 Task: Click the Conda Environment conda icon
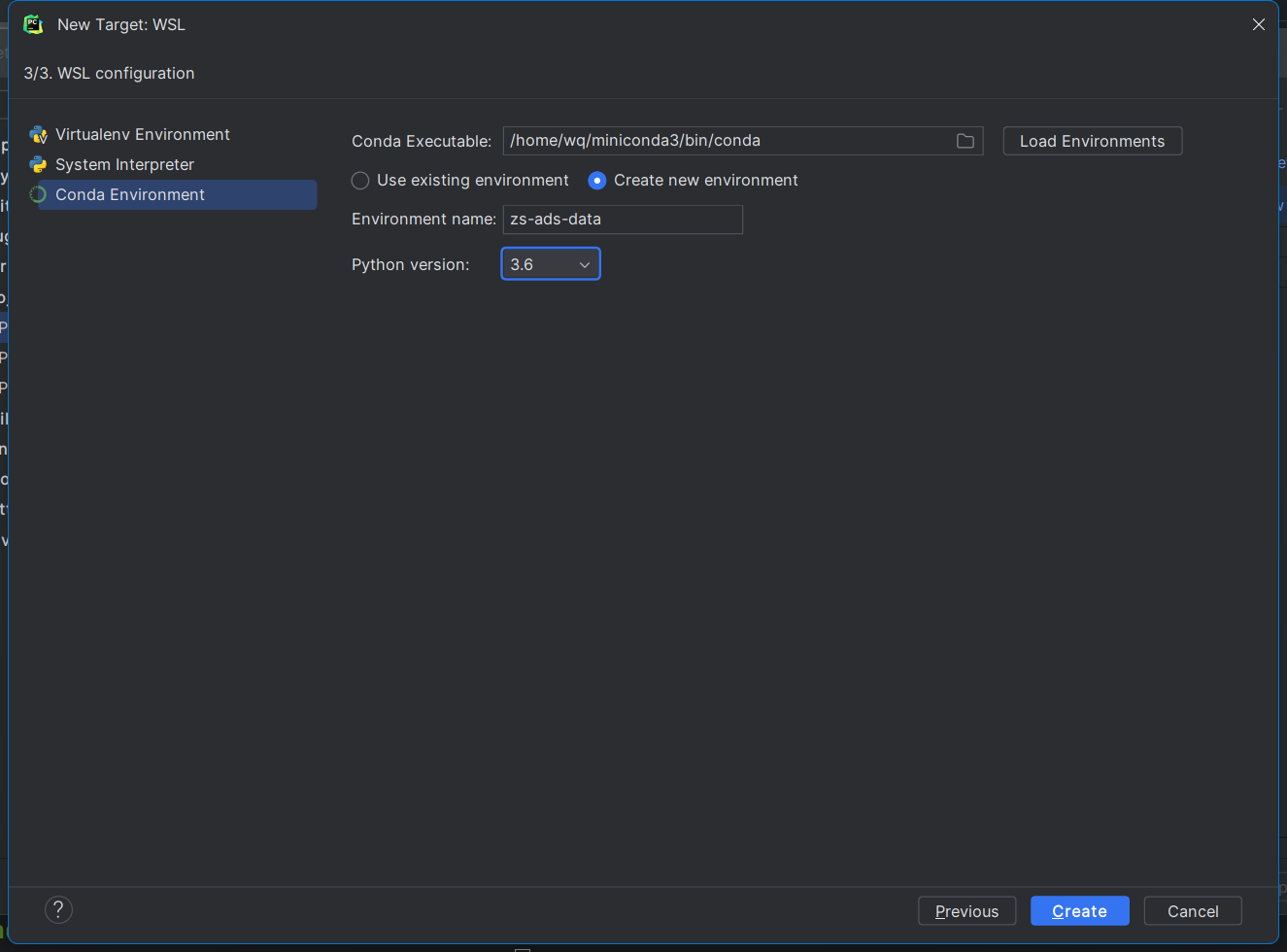(38, 194)
